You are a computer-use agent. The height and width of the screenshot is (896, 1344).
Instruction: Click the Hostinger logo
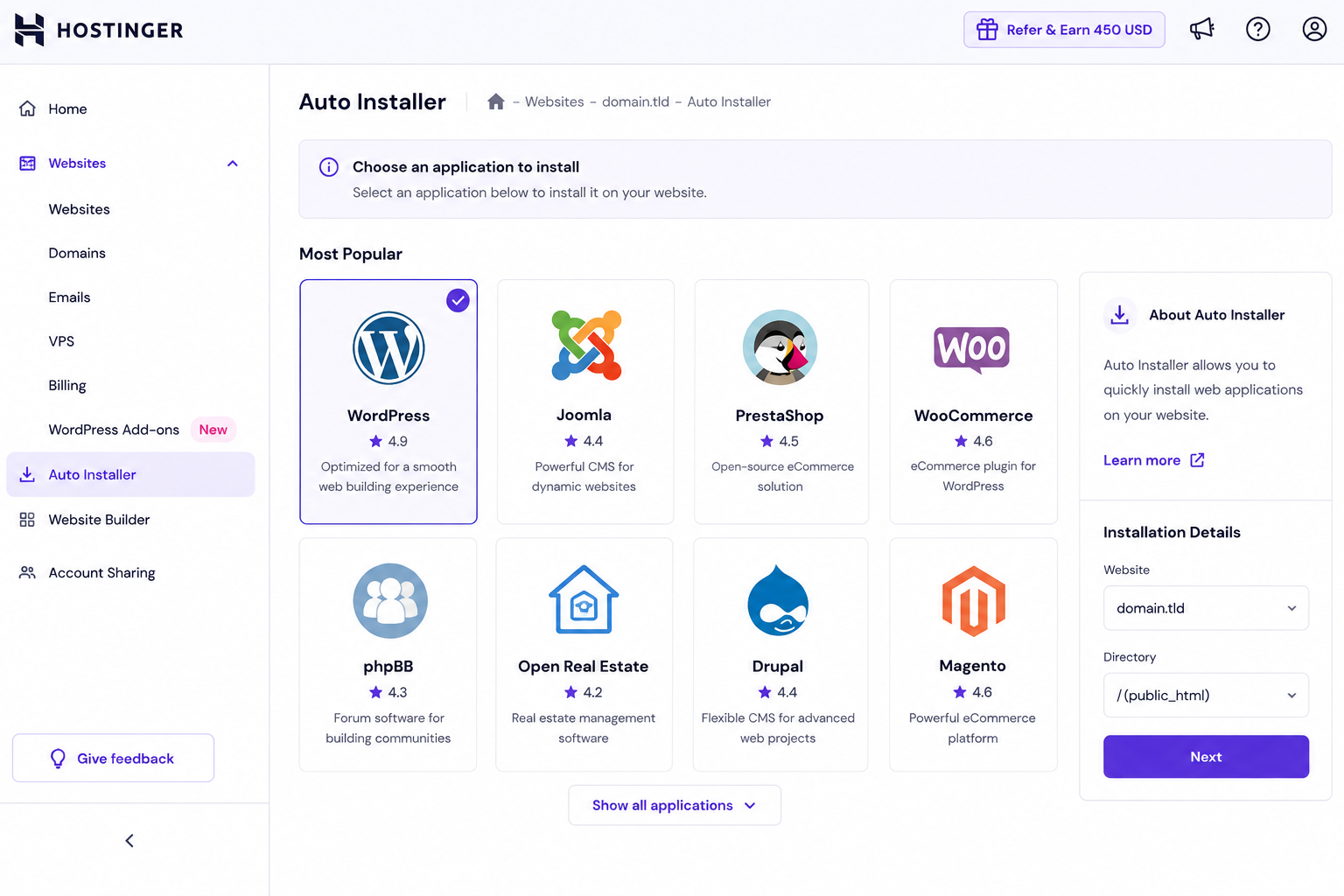click(x=99, y=30)
